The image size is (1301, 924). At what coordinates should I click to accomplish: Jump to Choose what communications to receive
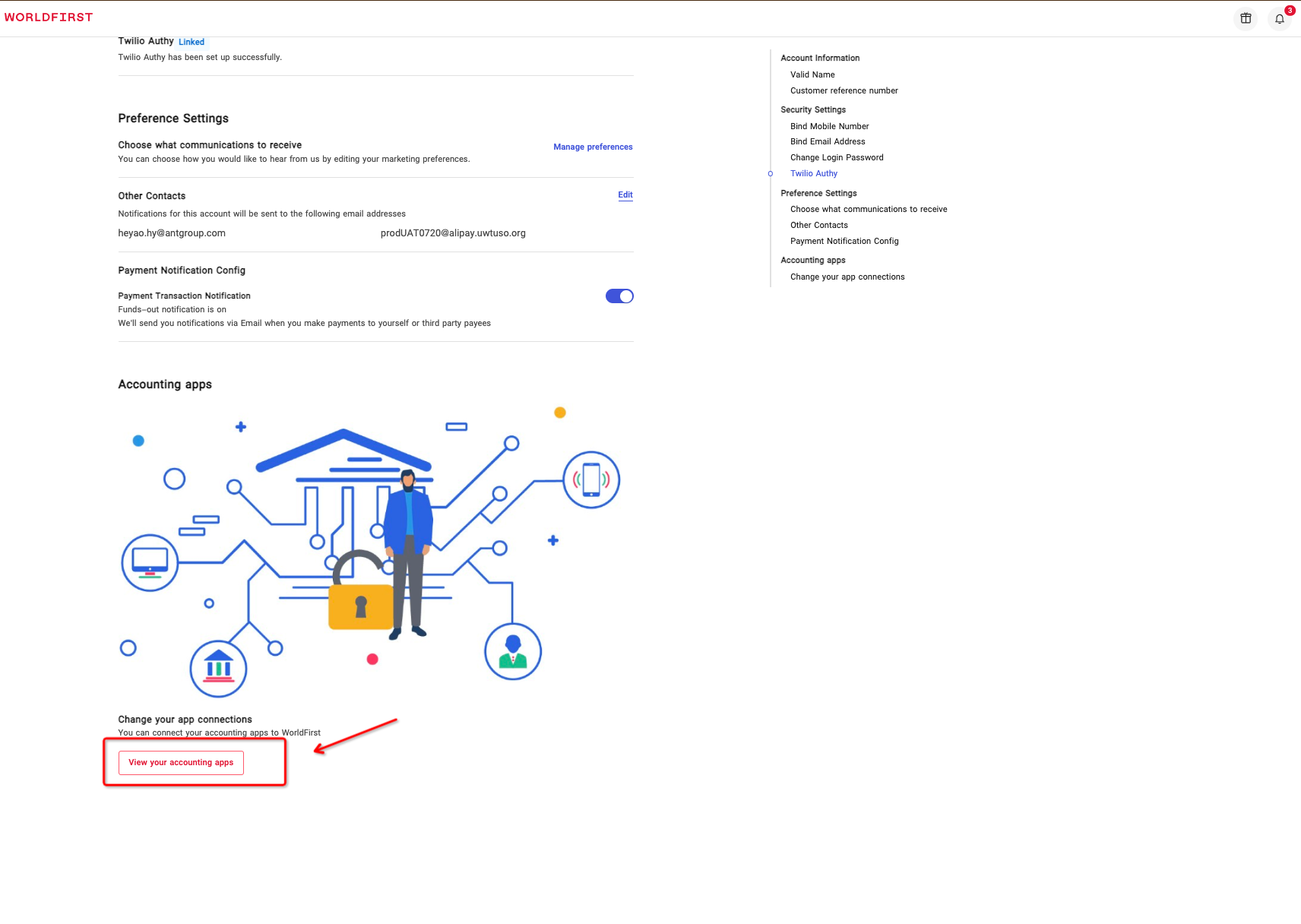[869, 209]
